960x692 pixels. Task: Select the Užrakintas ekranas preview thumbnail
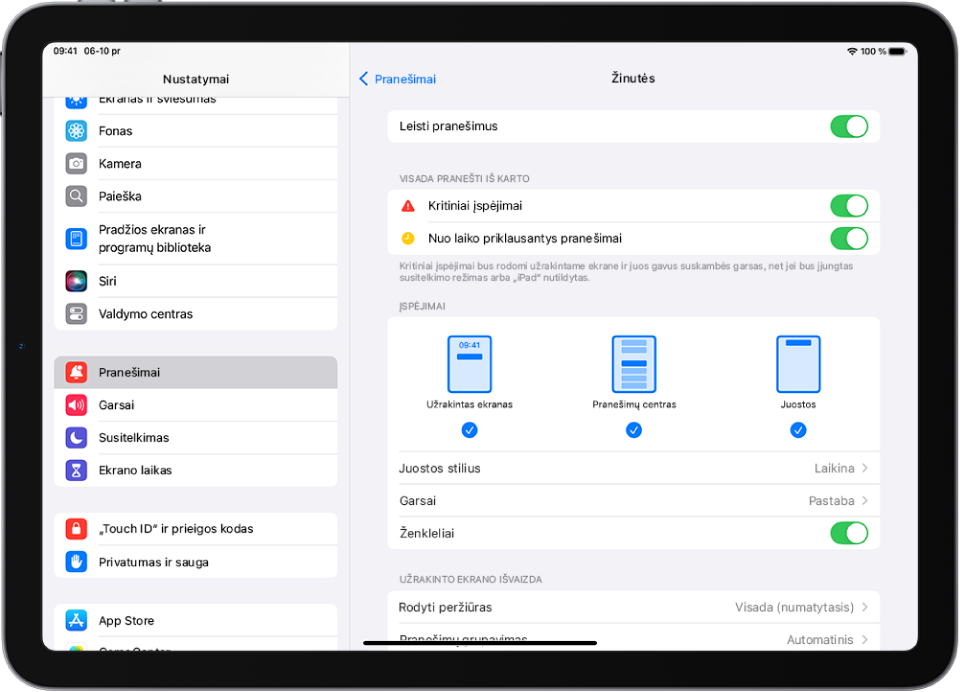point(470,364)
